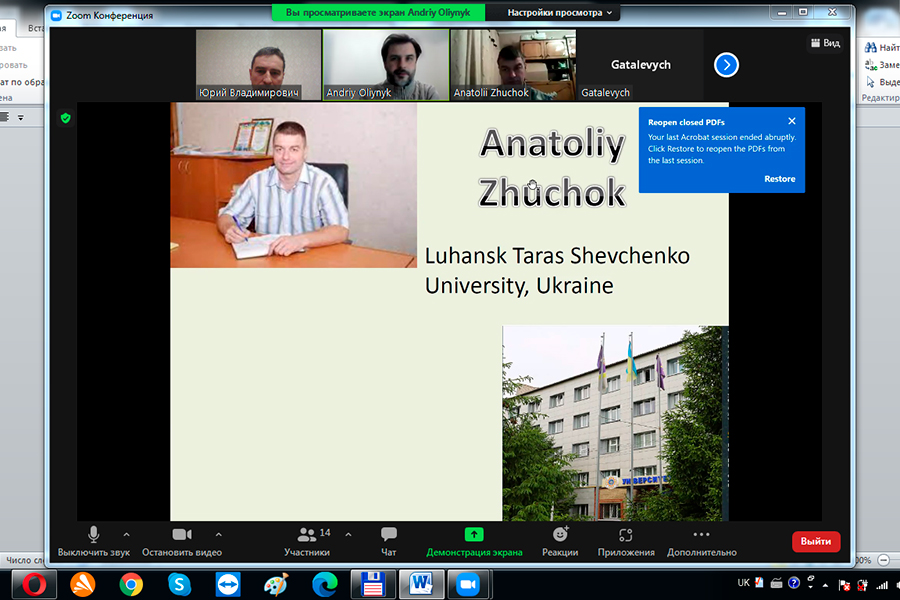Viewport: 900px width, 600px height.
Task: Click the network signal icon in tray
Action: (x=882, y=585)
